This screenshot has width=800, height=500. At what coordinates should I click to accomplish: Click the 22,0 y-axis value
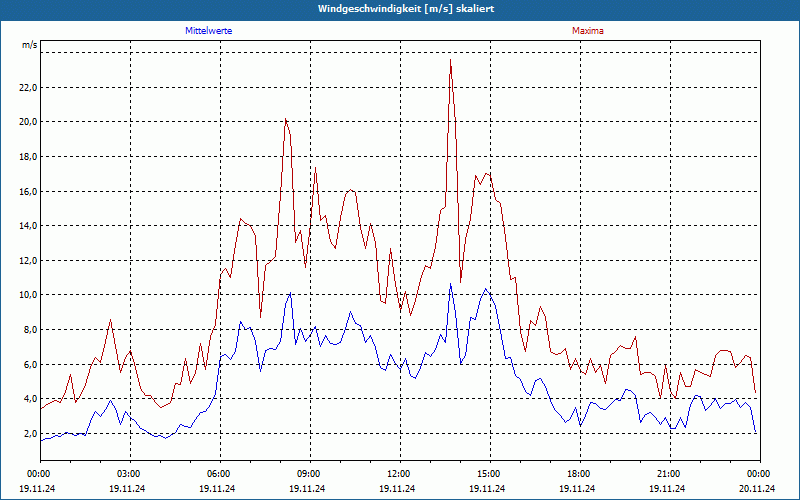[x=28, y=87]
